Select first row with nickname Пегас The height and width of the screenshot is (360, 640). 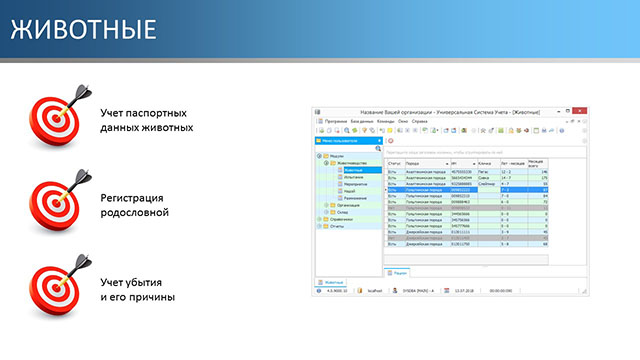click(466, 172)
